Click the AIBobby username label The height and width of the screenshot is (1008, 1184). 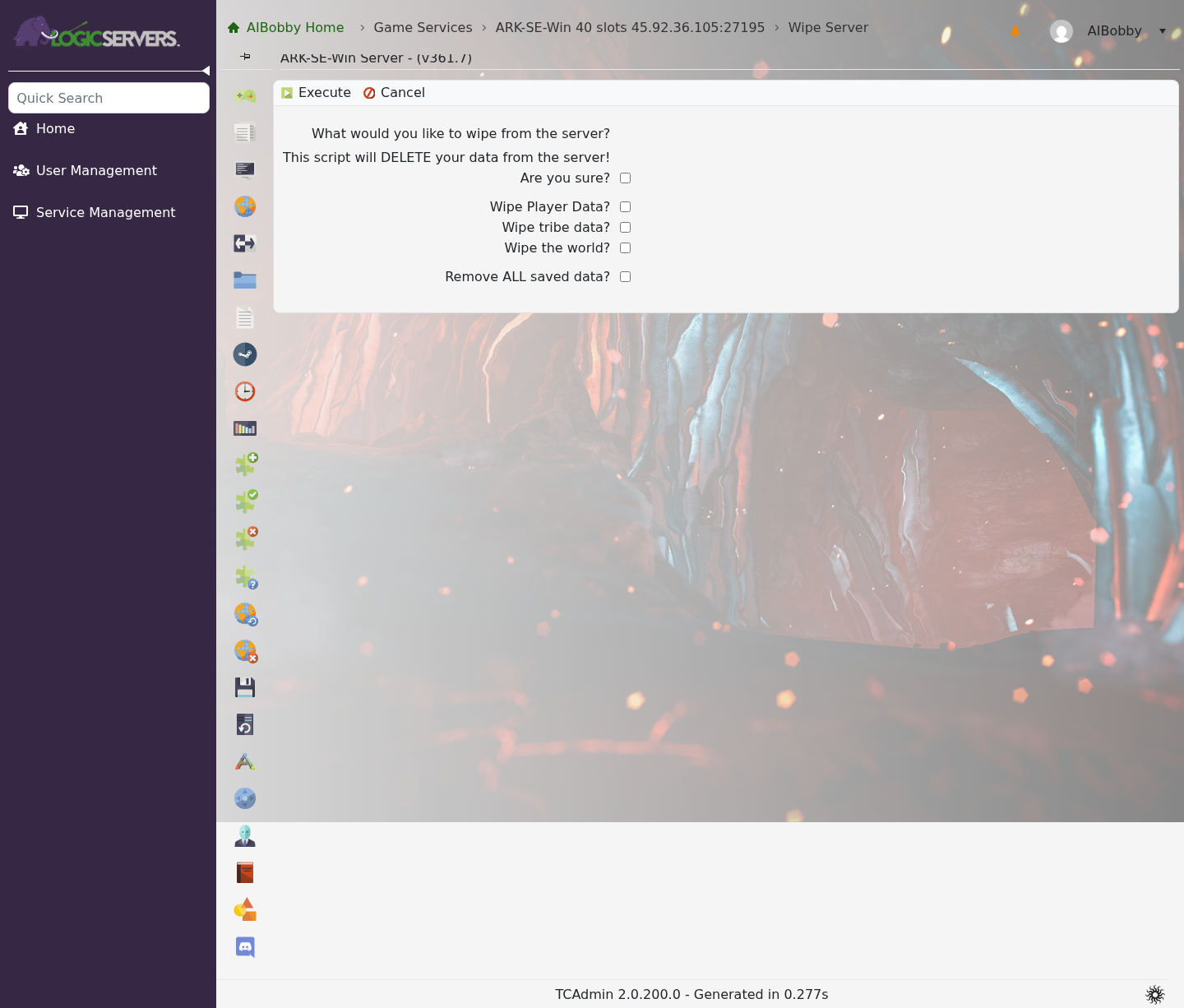tap(1114, 31)
